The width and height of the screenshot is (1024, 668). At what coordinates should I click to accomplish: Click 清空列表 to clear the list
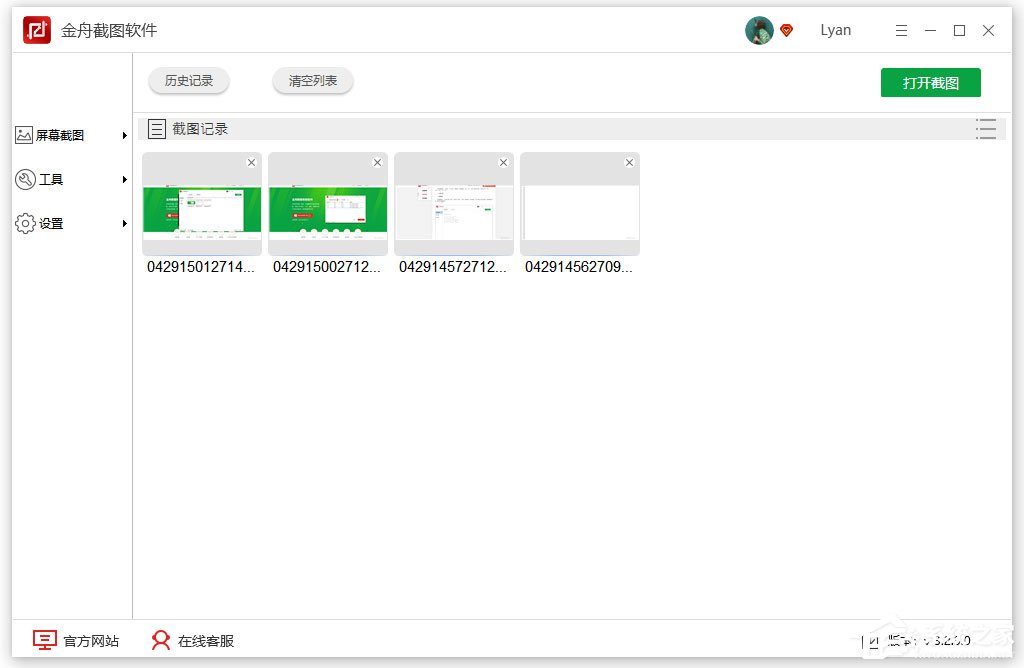(312, 82)
